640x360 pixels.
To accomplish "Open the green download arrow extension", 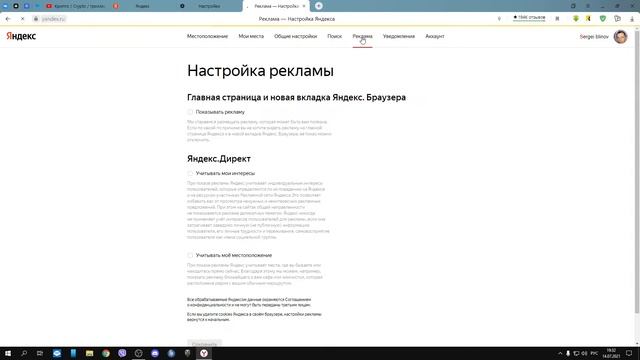I will coord(576,19).
